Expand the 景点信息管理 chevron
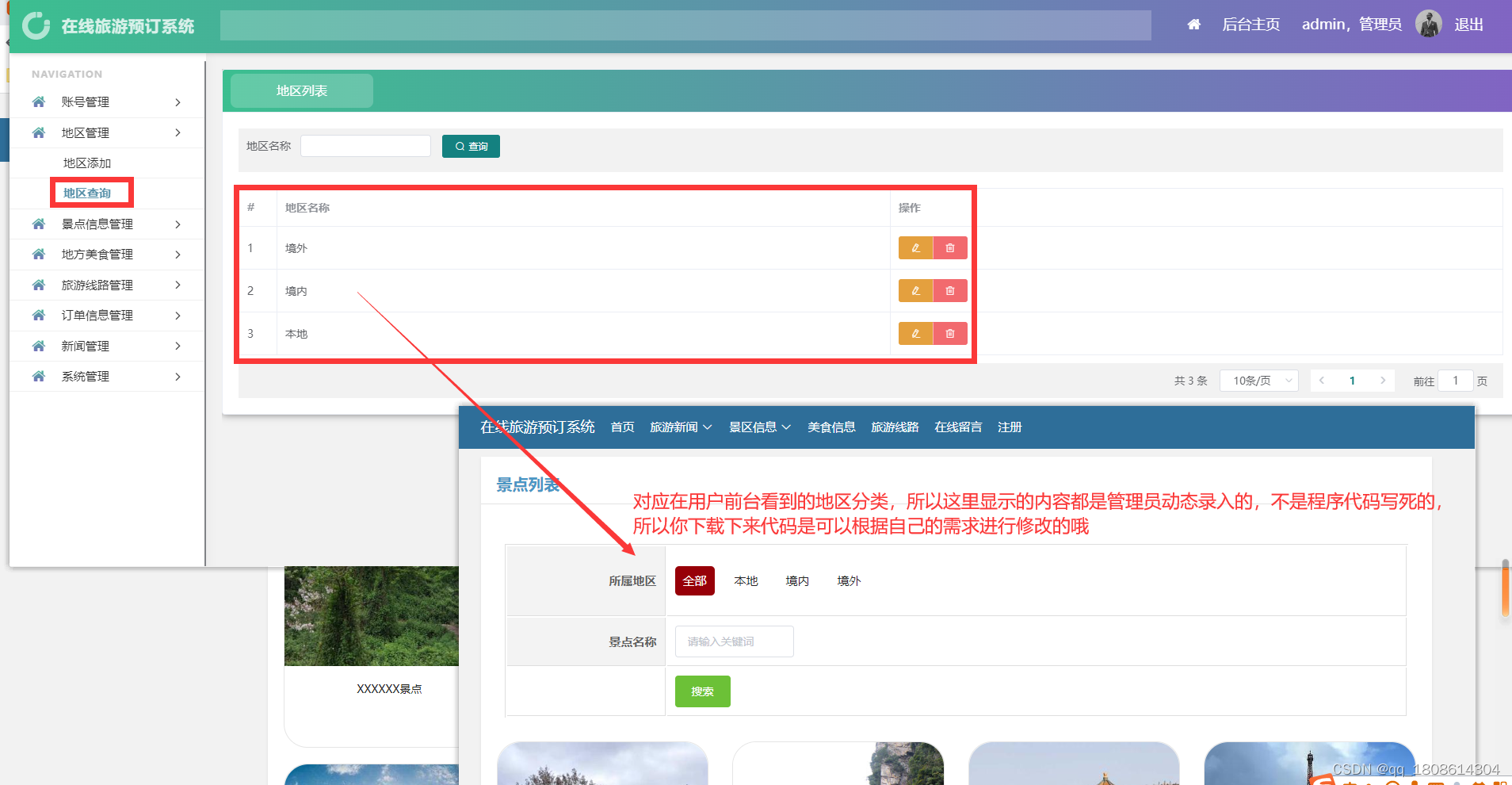1512x785 pixels. (x=178, y=224)
